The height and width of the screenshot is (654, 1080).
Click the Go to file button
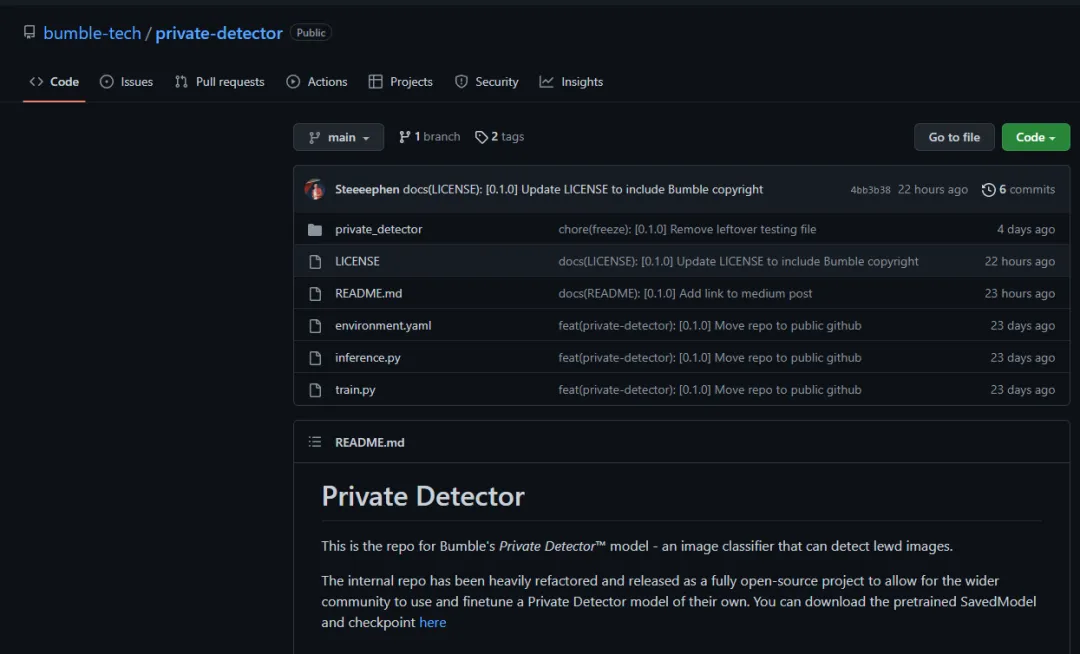[954, 137]
